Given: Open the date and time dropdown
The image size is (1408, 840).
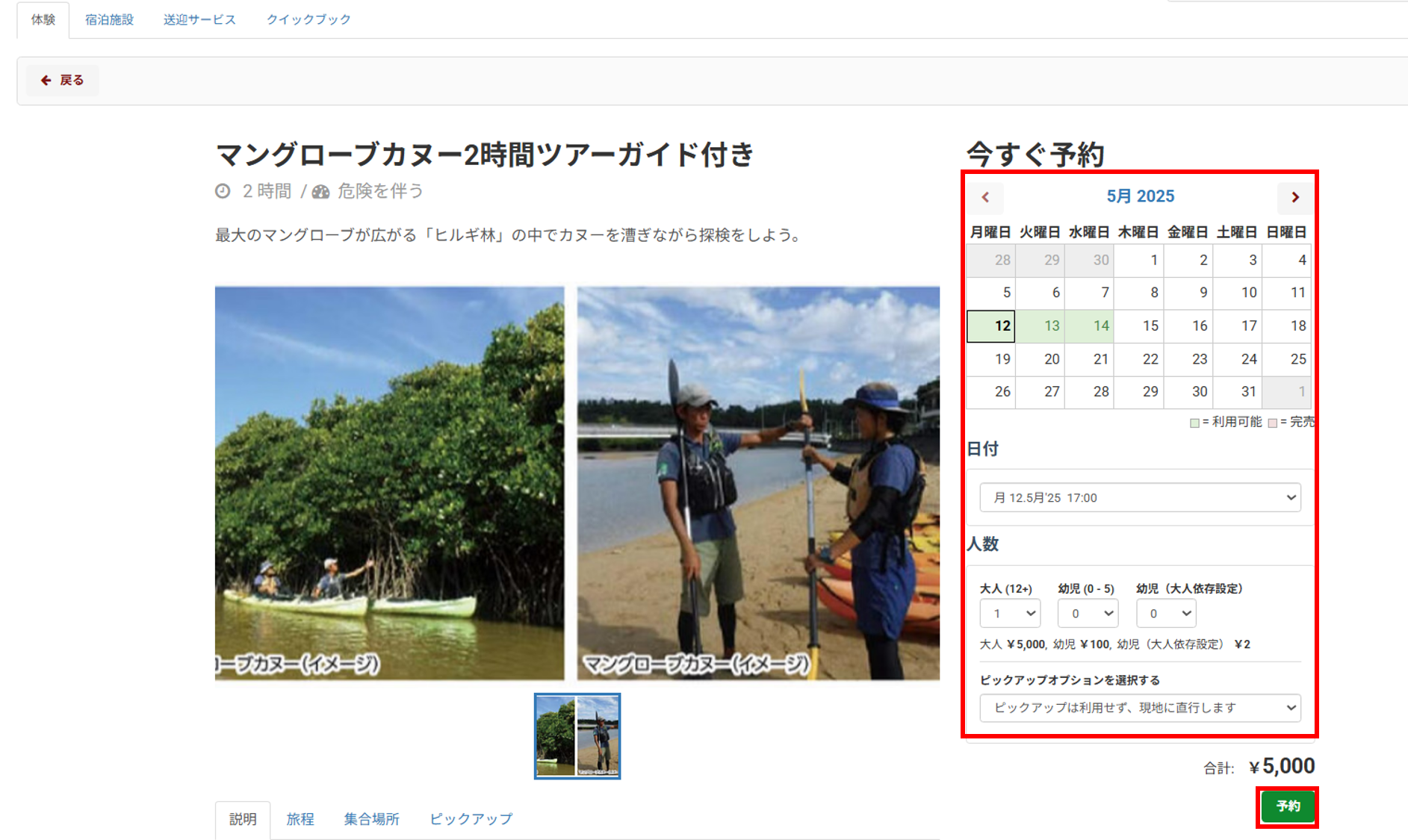Looking at the screenshot, I should tap(1140, 497).
